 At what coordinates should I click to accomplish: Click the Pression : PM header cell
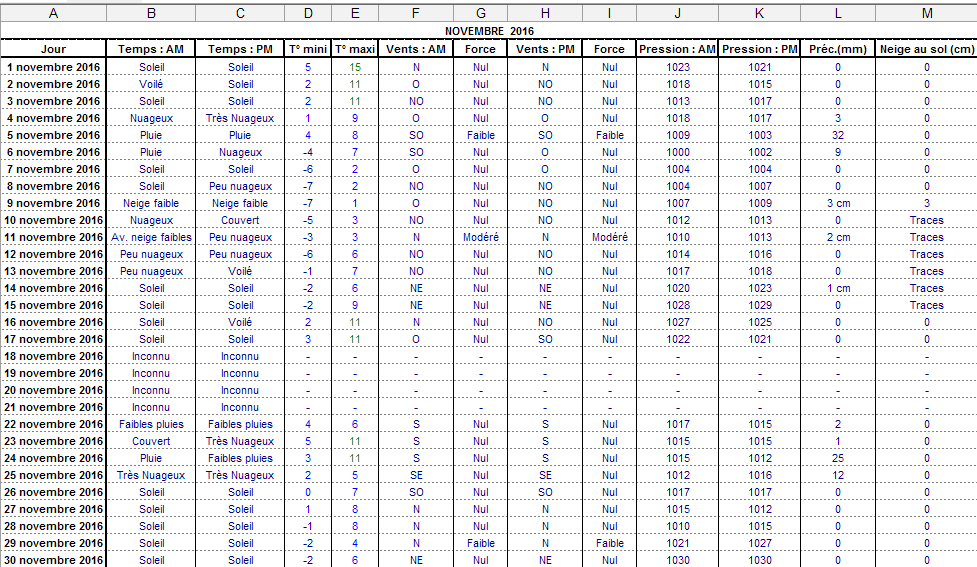coord(759,49)
